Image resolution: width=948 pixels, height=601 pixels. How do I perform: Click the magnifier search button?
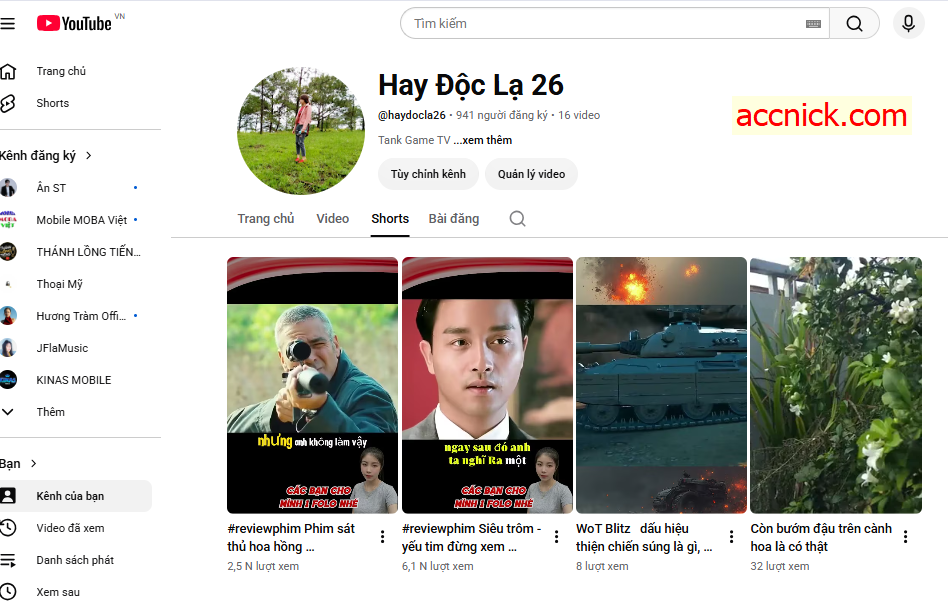854,24
